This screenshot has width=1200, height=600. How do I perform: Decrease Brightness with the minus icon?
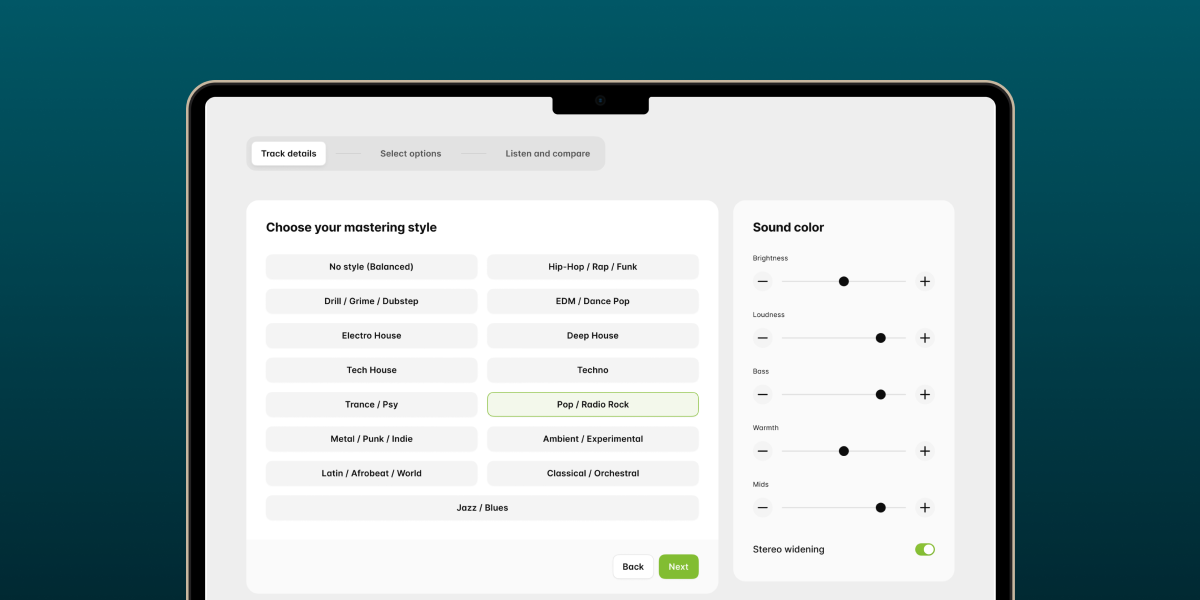tap(763, 282)
